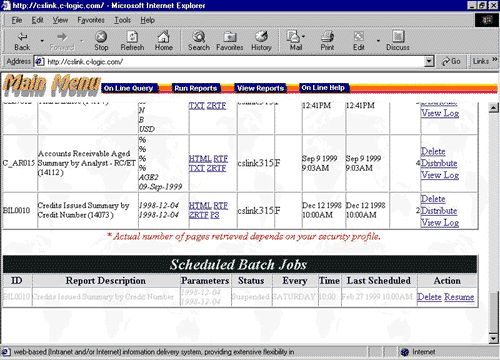Open the On Line Help tab
The width and height of the screenshot is (500, 360).
point(323,88)
